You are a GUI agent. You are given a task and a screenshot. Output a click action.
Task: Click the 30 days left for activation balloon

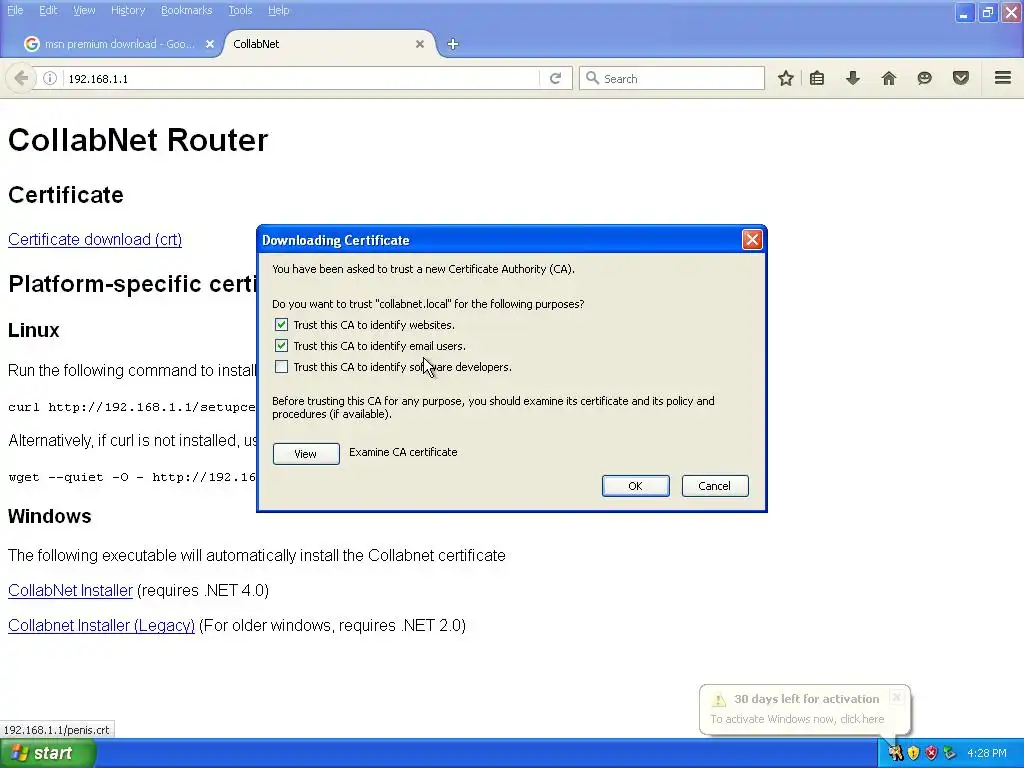click(x=805, y=709)
